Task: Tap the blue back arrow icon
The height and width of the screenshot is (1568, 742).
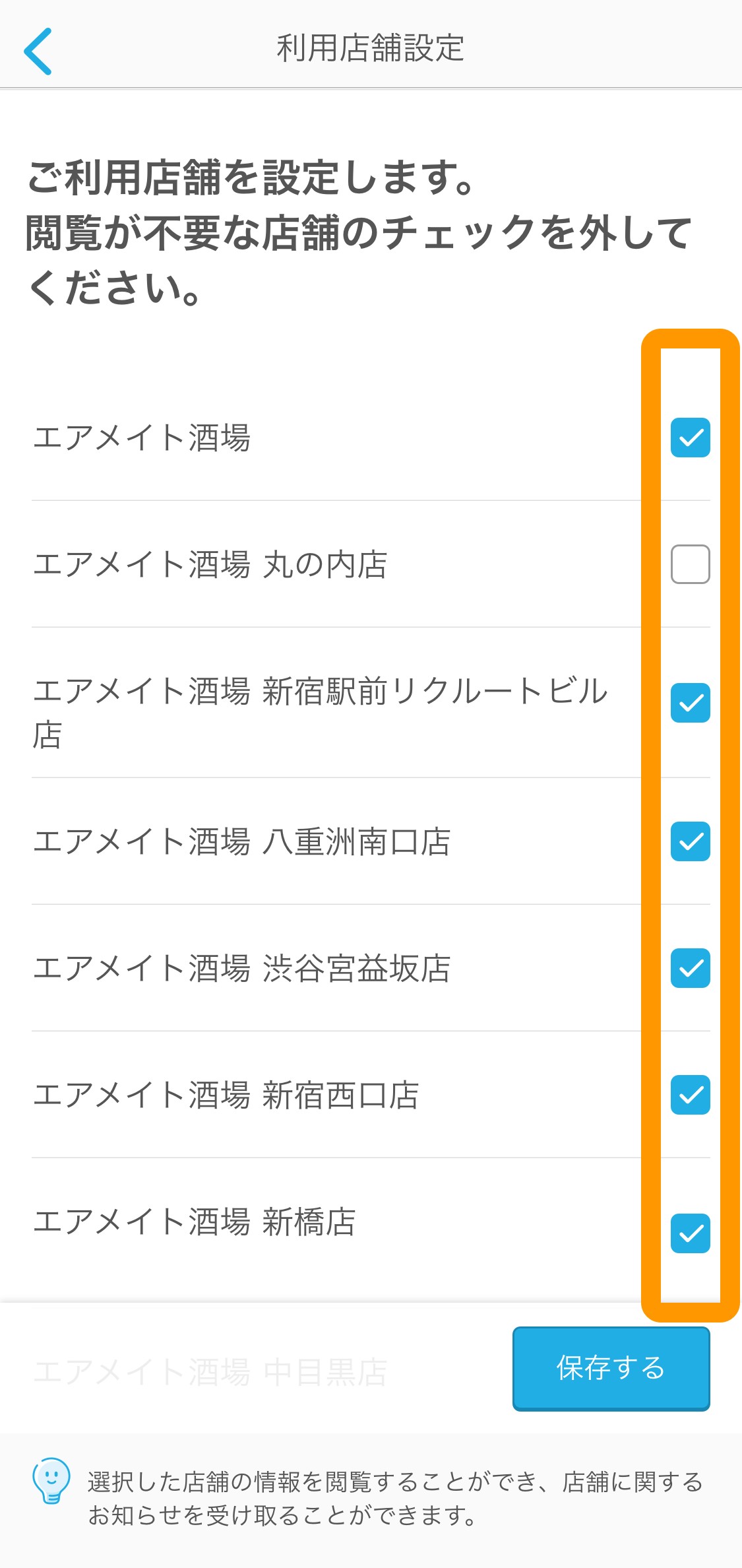Action: point(38,51)
